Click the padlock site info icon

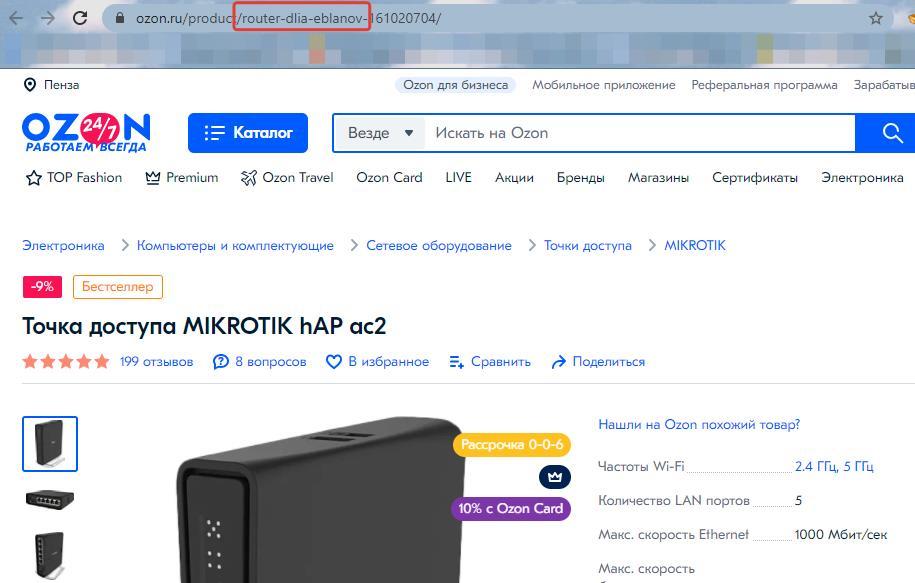point(120,18)
